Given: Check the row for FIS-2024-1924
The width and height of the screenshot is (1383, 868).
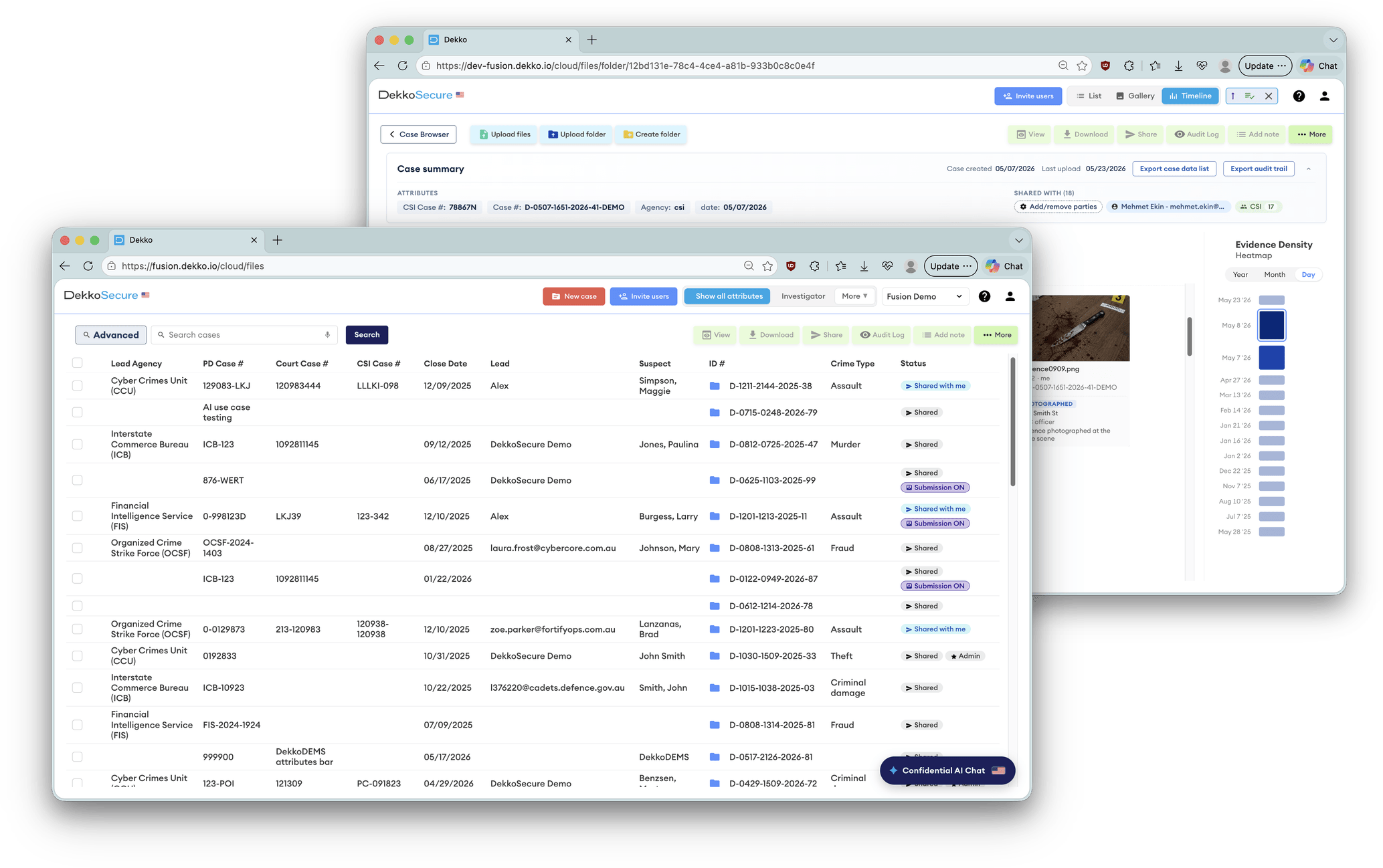Looking at the screenshot, I should pos(77,725).
